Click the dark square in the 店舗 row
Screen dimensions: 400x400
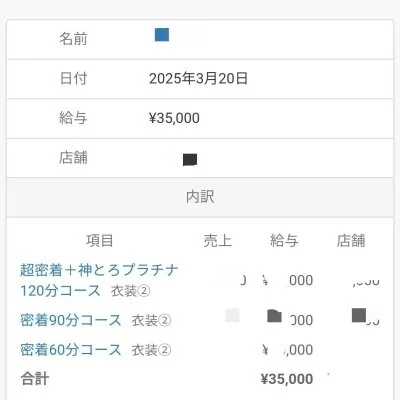click(x=190, y=160)
